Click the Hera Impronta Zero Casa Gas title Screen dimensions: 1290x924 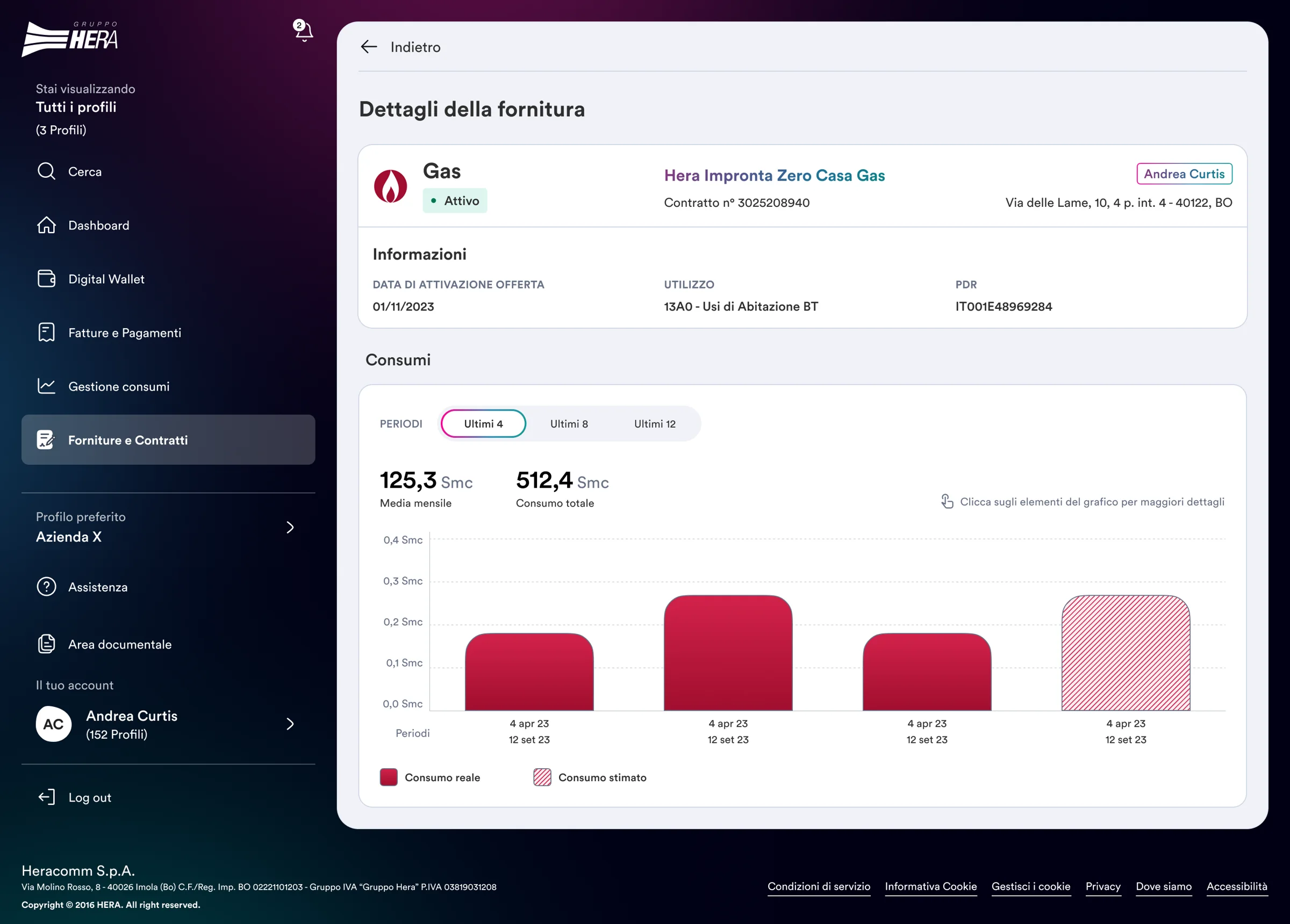tap(774, 175)
